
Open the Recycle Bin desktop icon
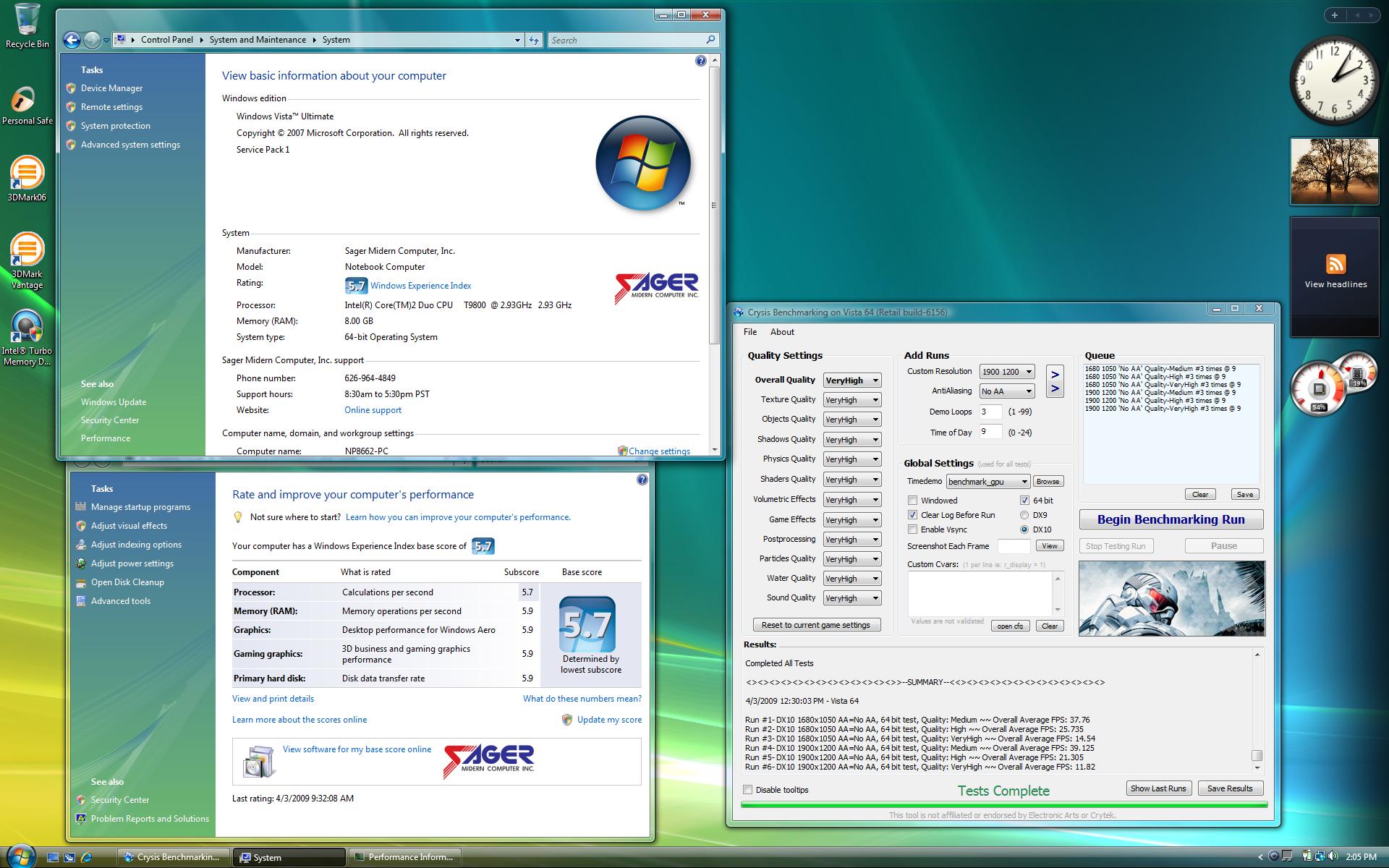(27, 26)
